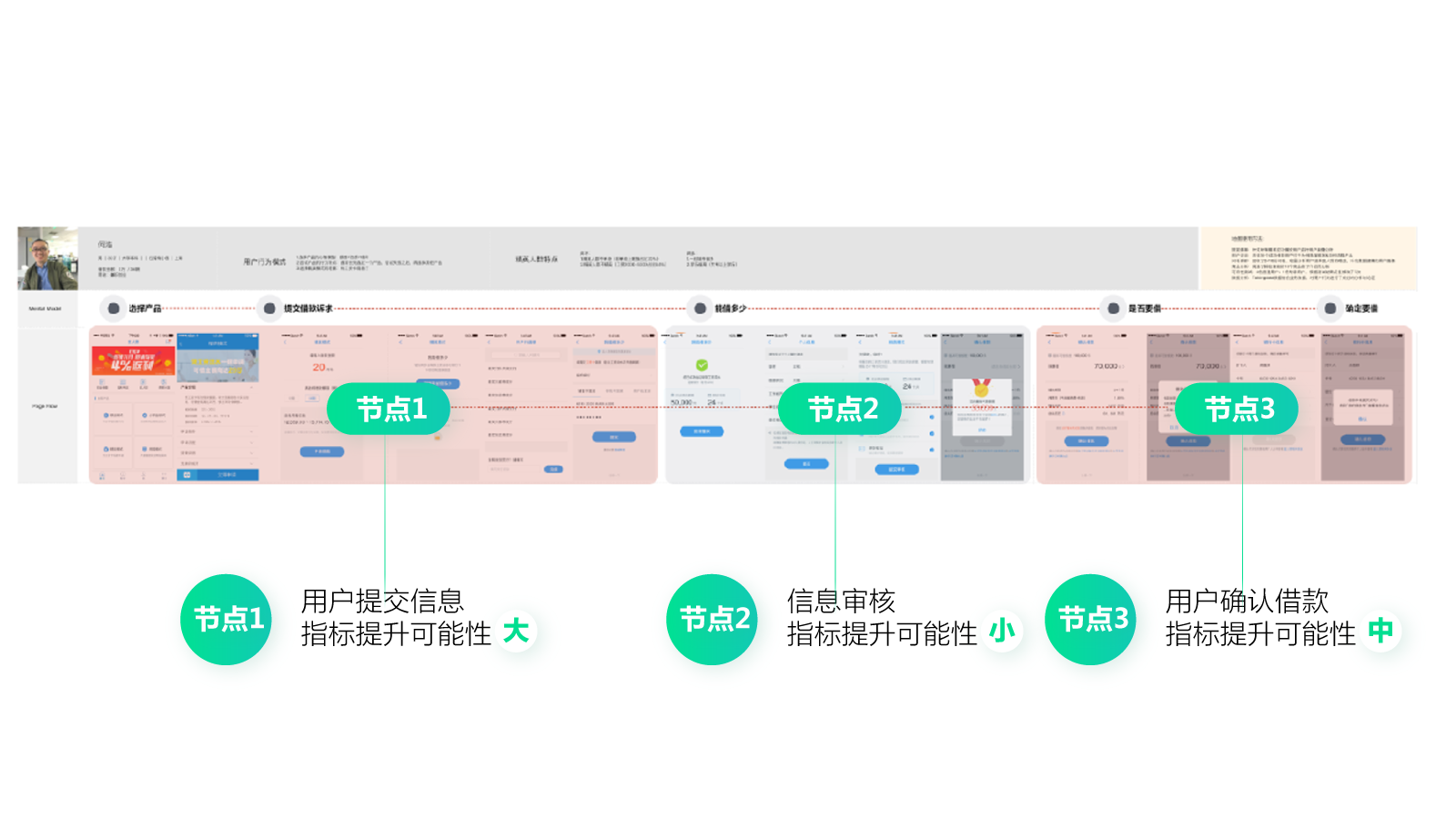Click the 大 rating badge

click(x=516, y=631)
